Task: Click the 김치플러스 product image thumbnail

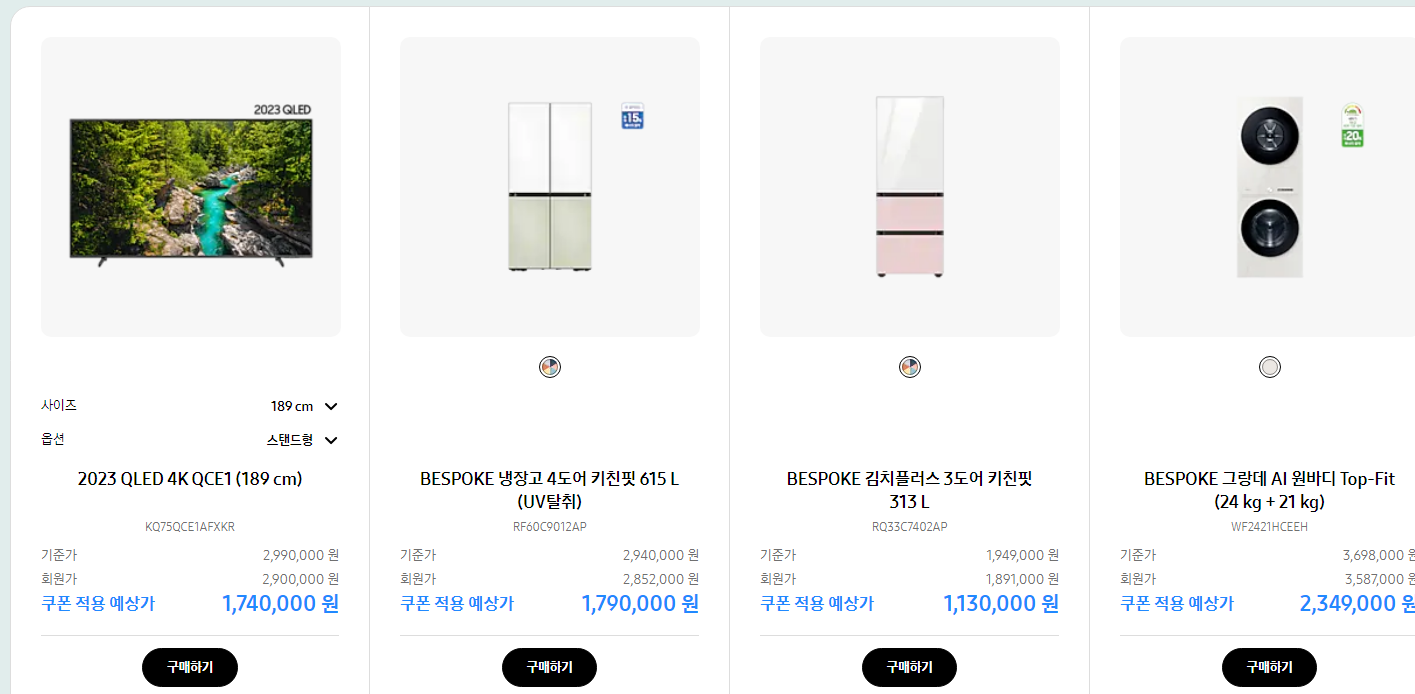Action: coord(909,185)
